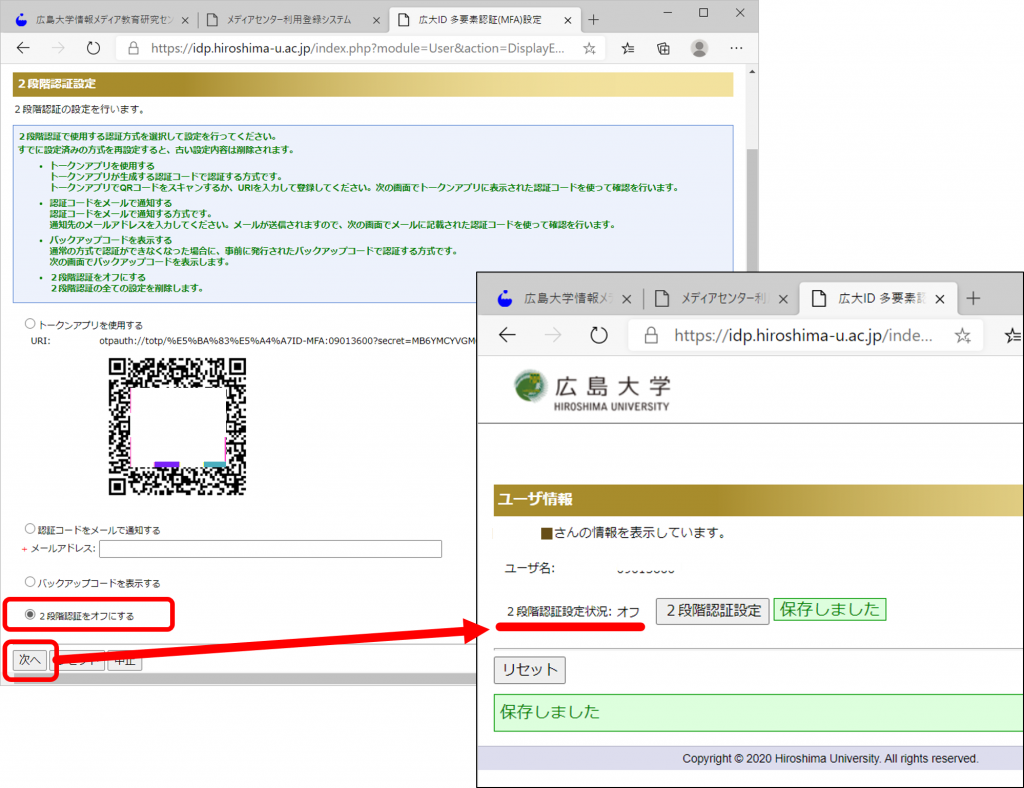Click the QR code image for the token app
The height and width of the screenshot is (788, 1024).
177,426
